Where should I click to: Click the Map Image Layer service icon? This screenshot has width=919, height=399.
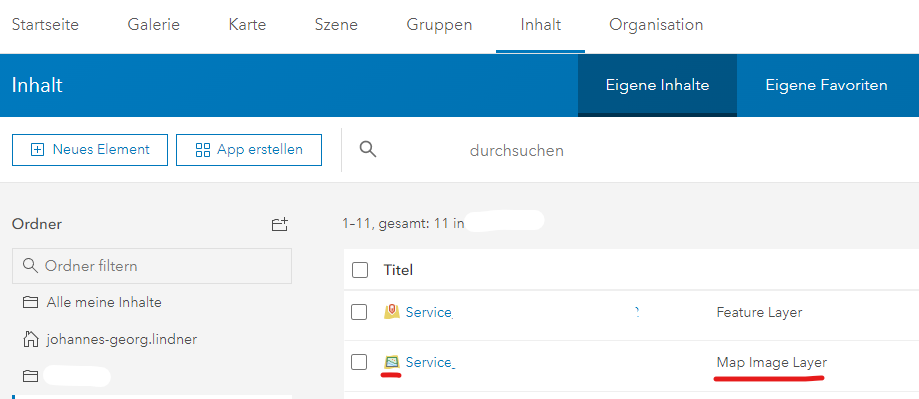pos(392,363)
